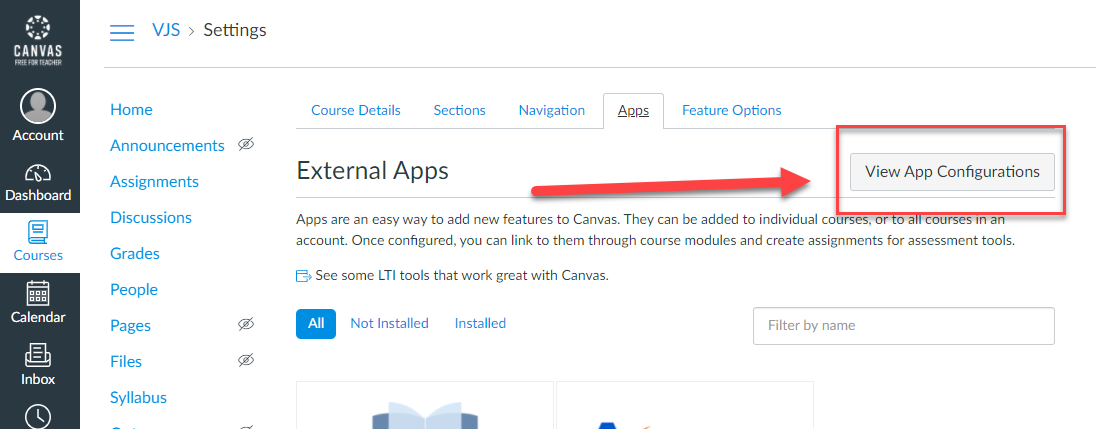This screenshot has width=1096, height=429.
Task: Go to Dashboard via speedometer icon
Action: tap(39, 174)
